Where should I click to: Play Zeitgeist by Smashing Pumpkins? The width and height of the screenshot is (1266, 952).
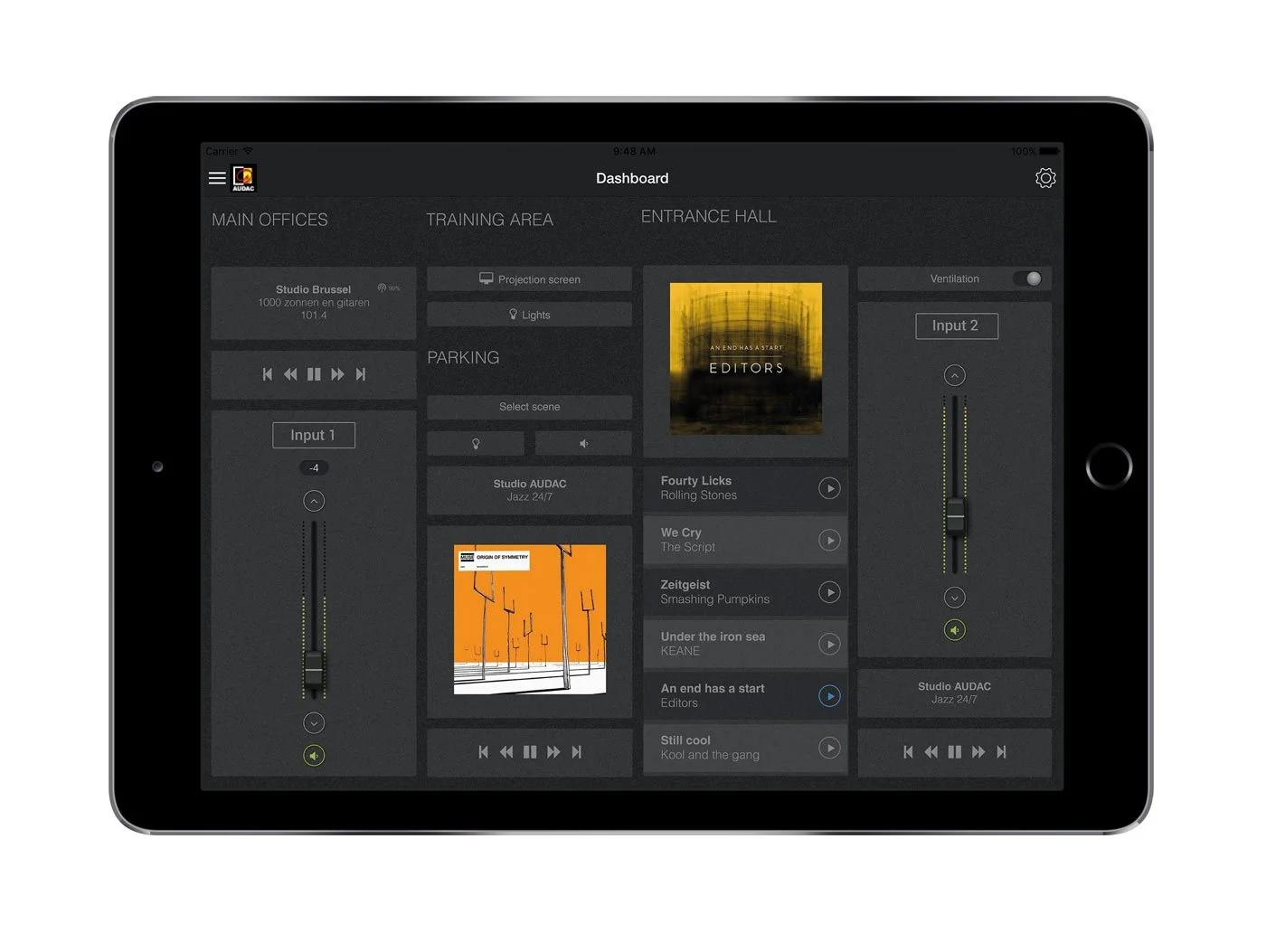click(x=829, y=592)
